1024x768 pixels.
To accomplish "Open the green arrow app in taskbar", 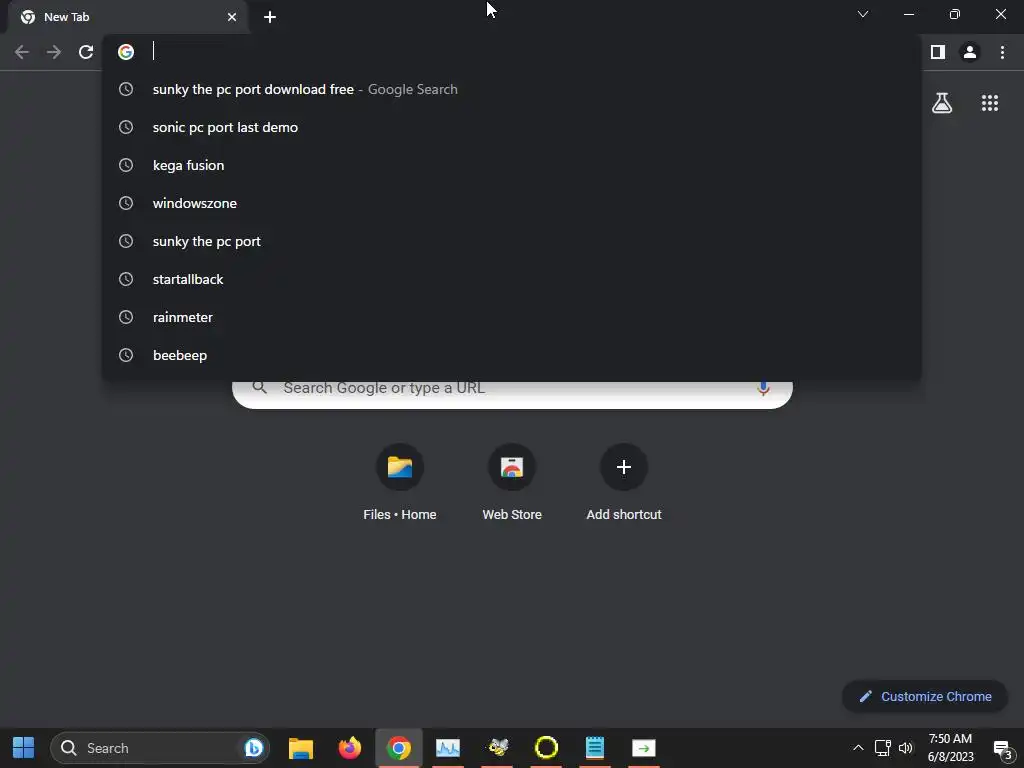I will point(644,748).
